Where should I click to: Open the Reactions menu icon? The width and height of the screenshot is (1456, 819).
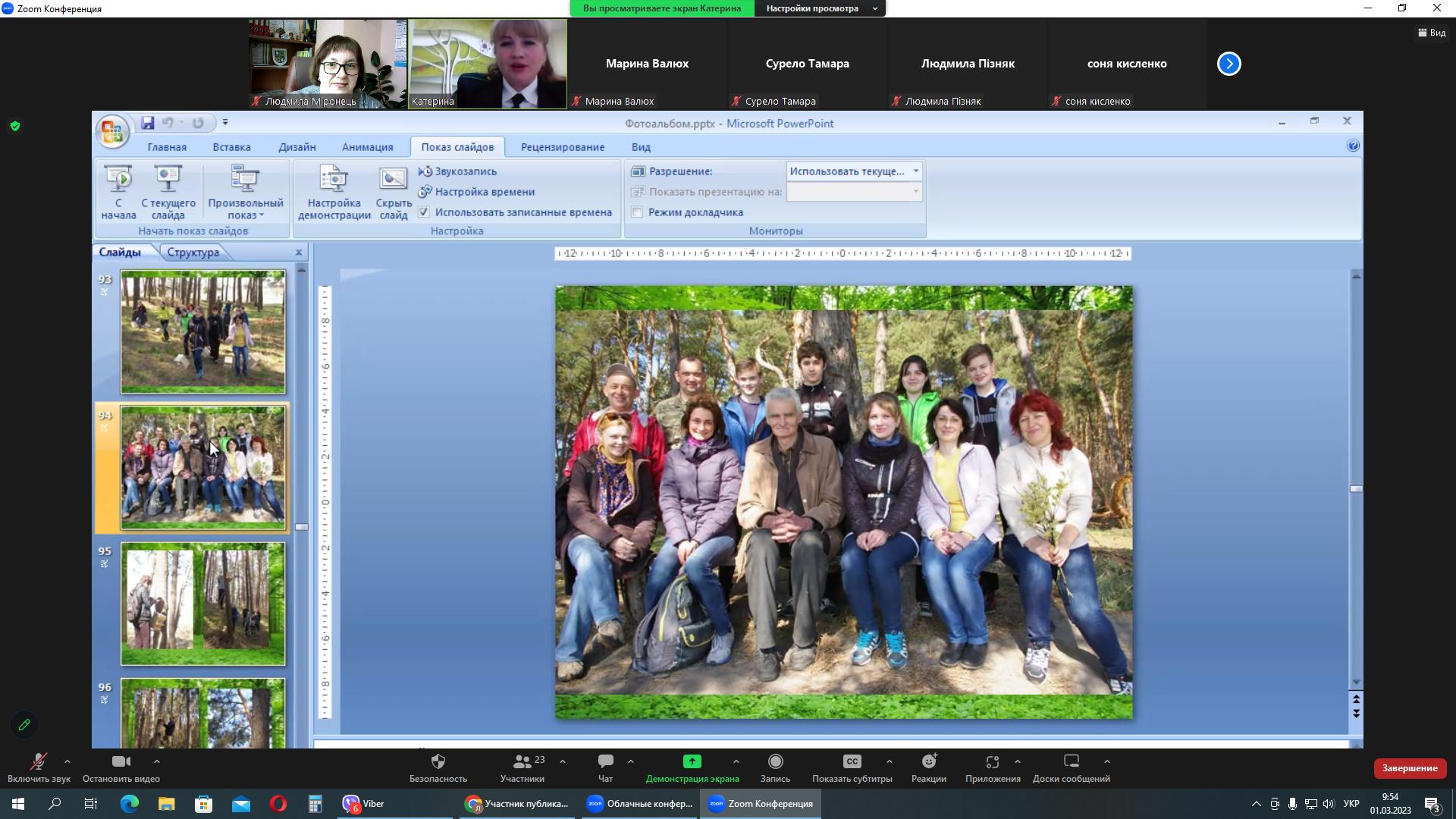click(929, 761)
